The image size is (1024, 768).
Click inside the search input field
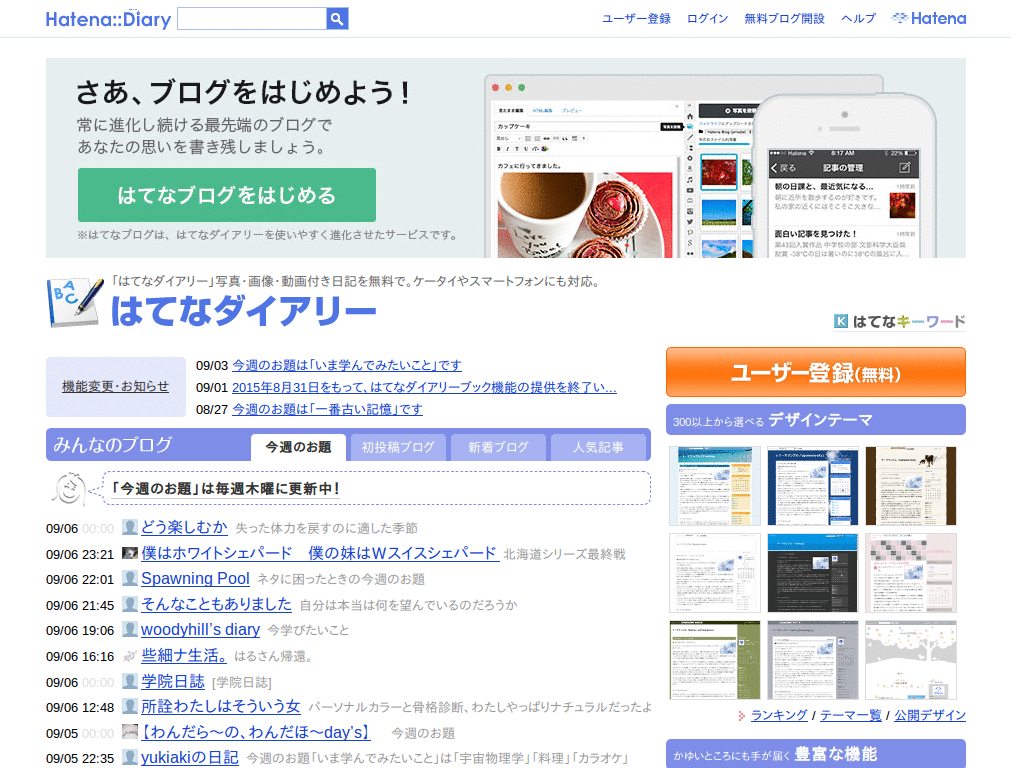[251, 18]
